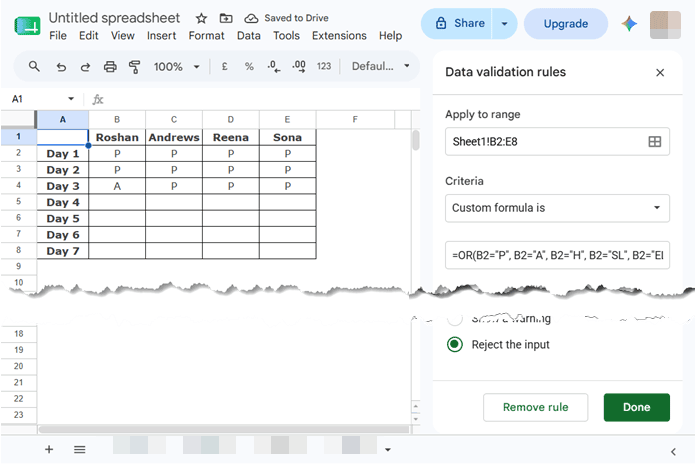Format as currency with pound icon
The image size is (696, 464).
tap(225, 67)
